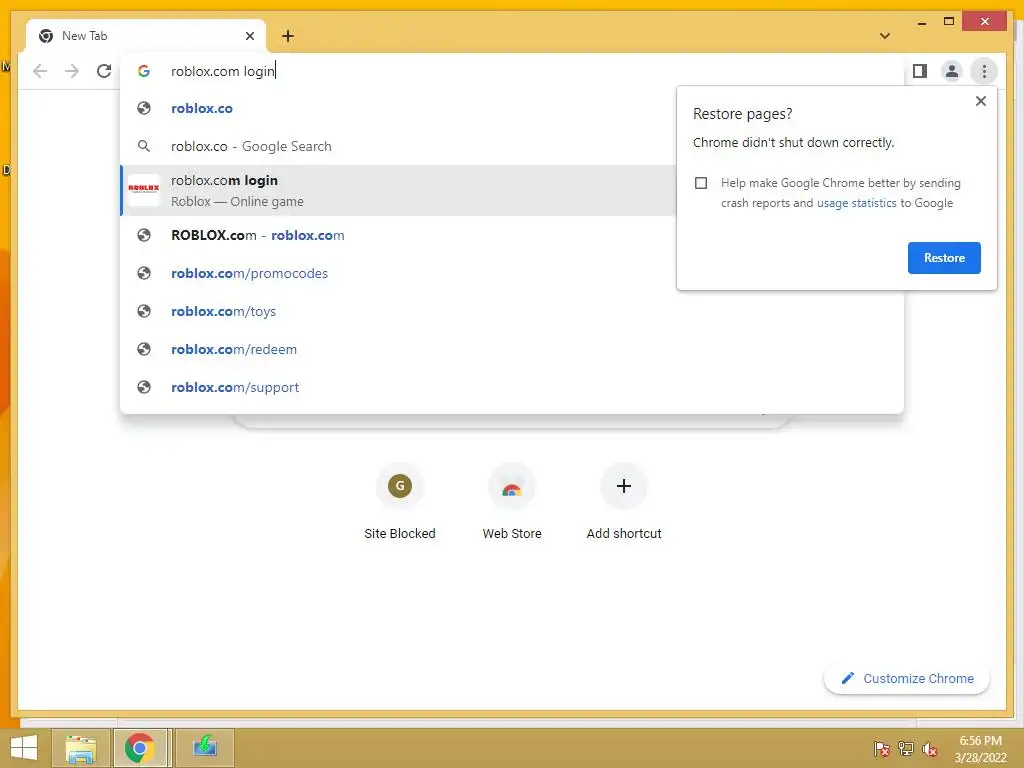Click the browser forward arrow
Image resolution: width=1024 pixels, height=768 pixels.
click(x=72, y=71)
